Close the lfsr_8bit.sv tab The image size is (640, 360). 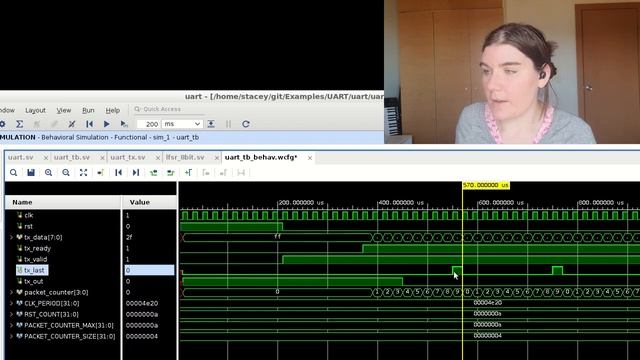click(x=217, y=158)
